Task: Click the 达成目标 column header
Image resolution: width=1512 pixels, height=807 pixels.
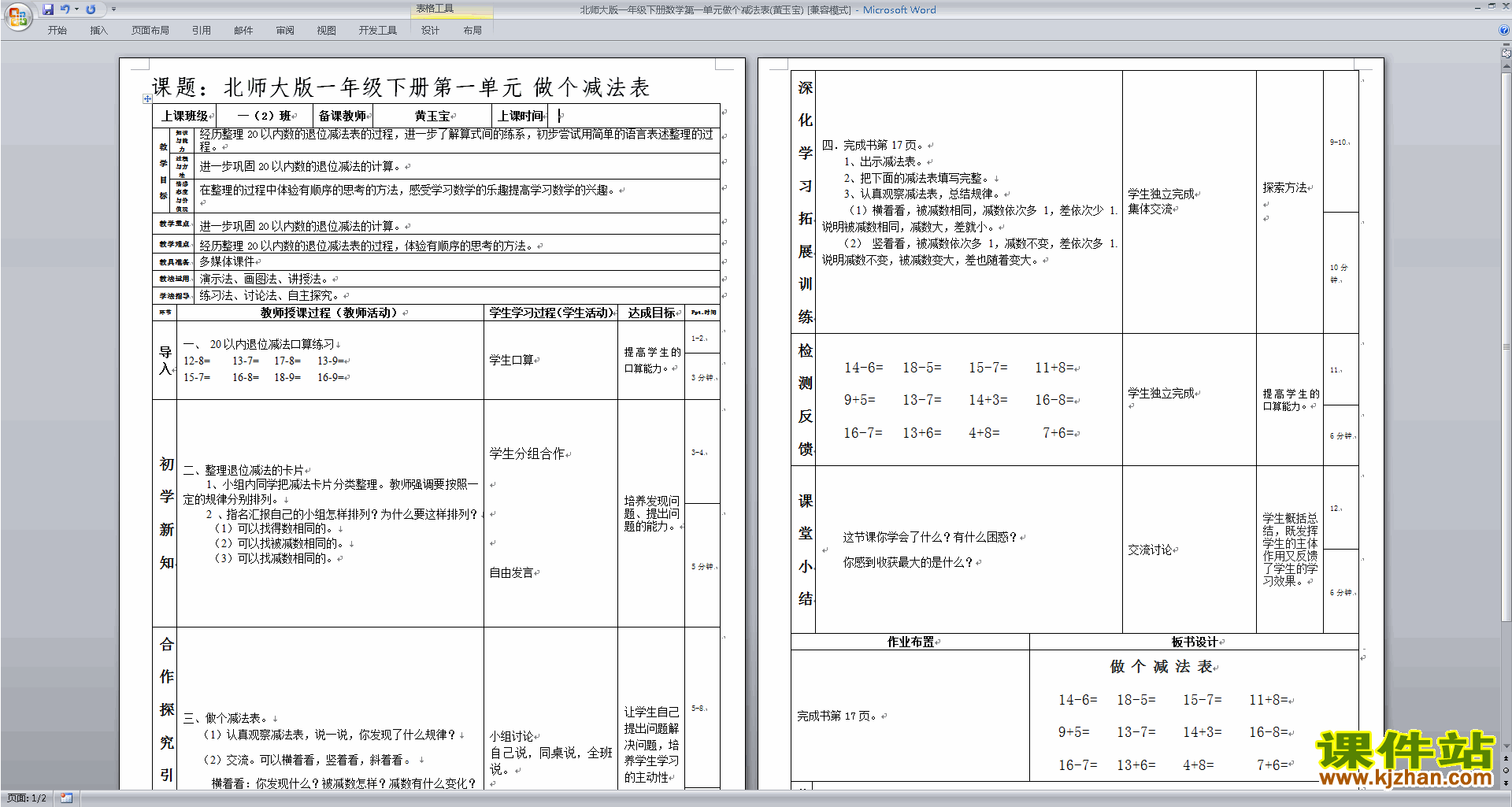Action: (651, 313)
